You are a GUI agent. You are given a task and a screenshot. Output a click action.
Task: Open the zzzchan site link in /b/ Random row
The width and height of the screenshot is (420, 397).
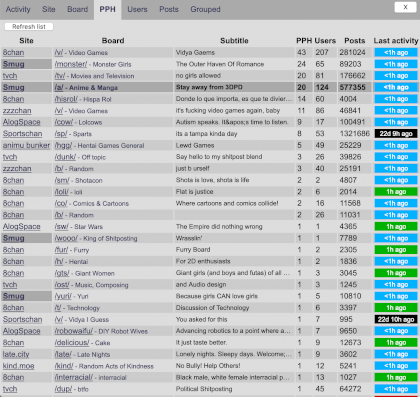click(x=17, y=169)
